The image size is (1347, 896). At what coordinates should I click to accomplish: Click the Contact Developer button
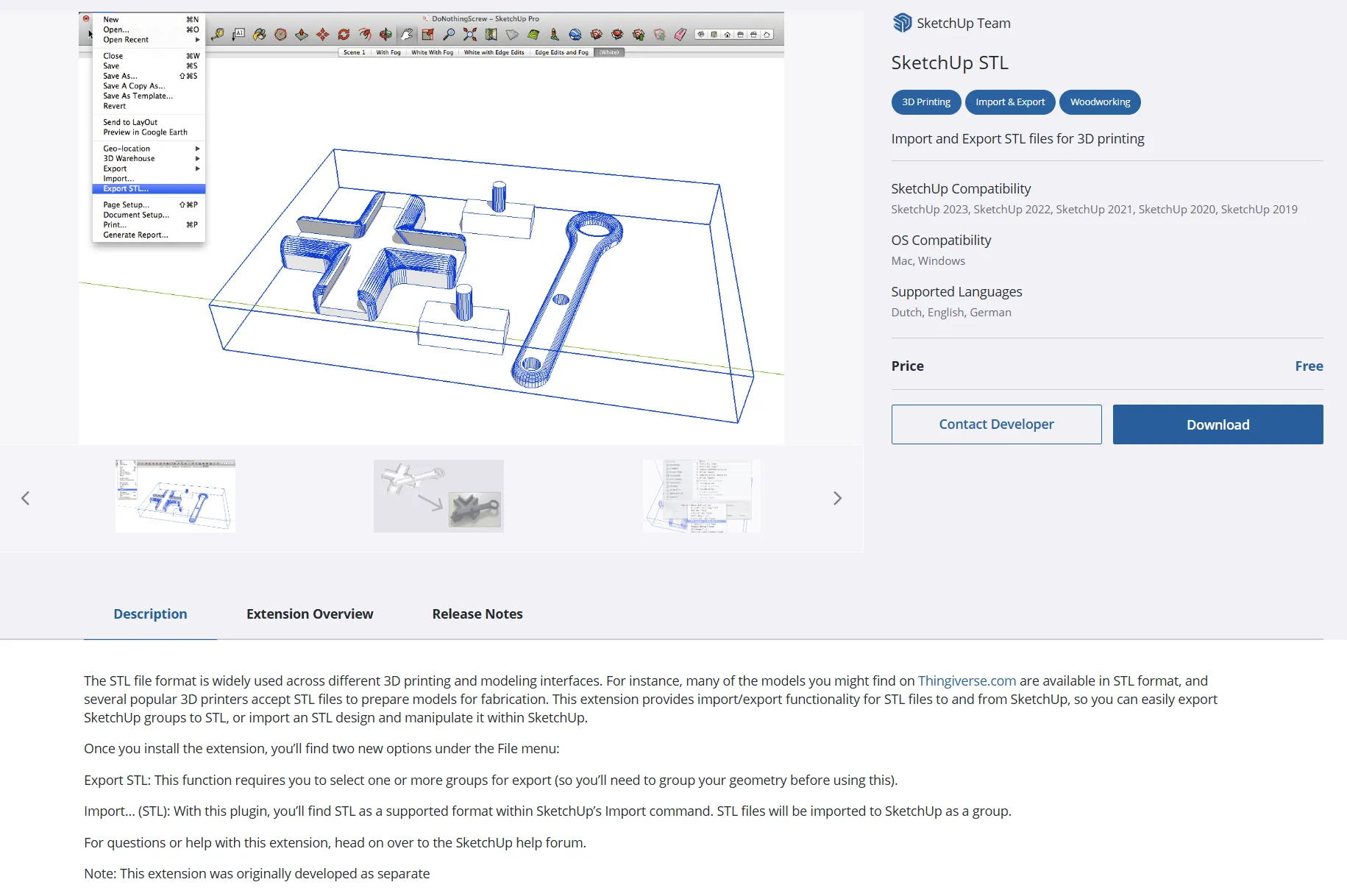(x=996, y=424)
